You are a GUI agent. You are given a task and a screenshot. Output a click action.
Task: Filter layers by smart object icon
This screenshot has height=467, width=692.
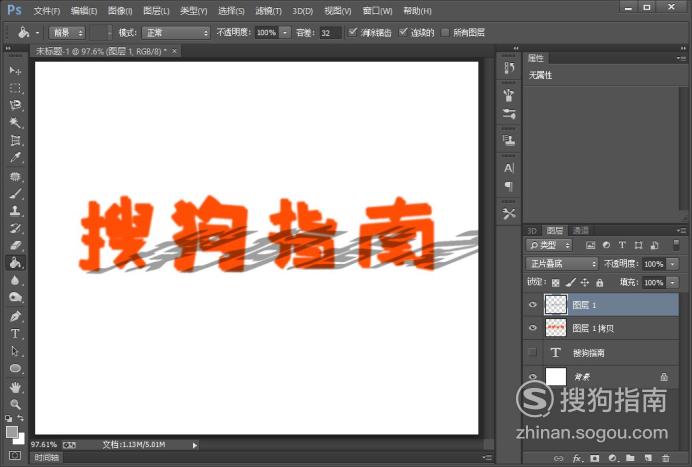654,245
